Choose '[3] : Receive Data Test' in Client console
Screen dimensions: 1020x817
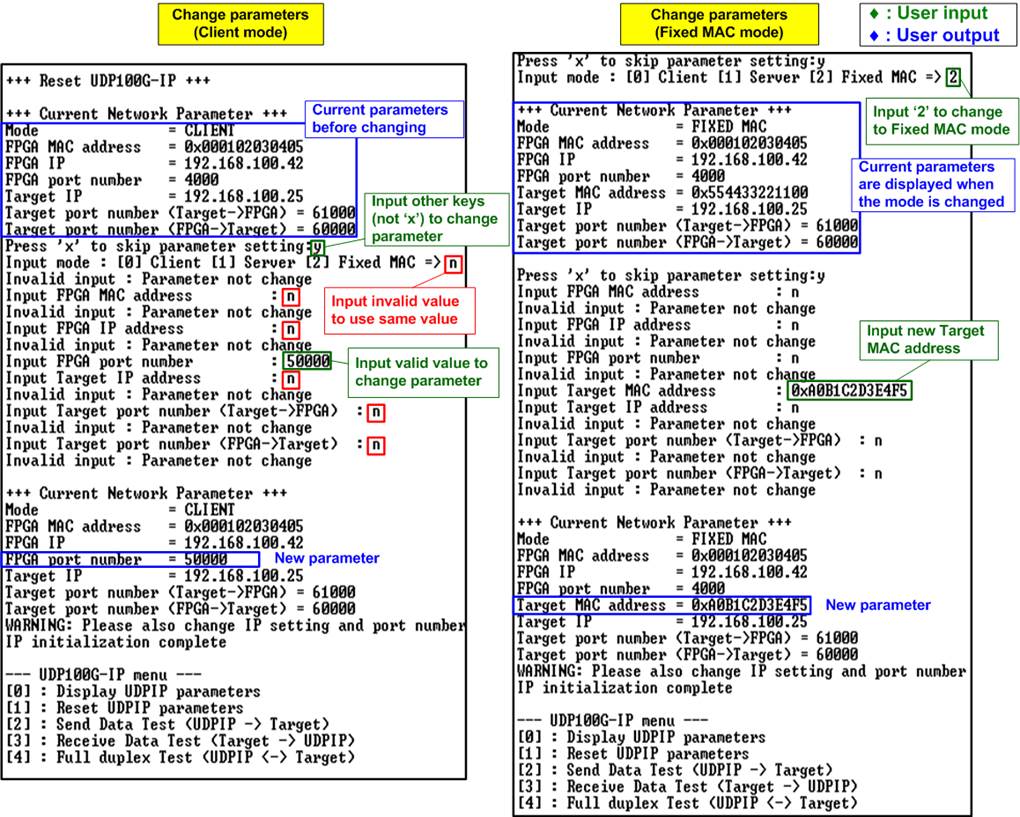(180, 741)
